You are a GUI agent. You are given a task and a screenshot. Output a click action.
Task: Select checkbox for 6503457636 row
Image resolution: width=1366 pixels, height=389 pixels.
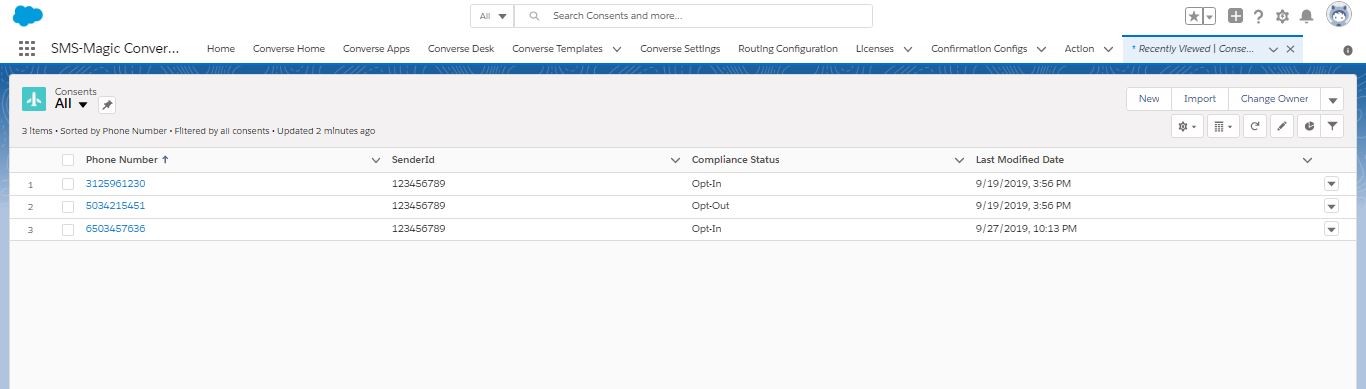tap(68, 229)
